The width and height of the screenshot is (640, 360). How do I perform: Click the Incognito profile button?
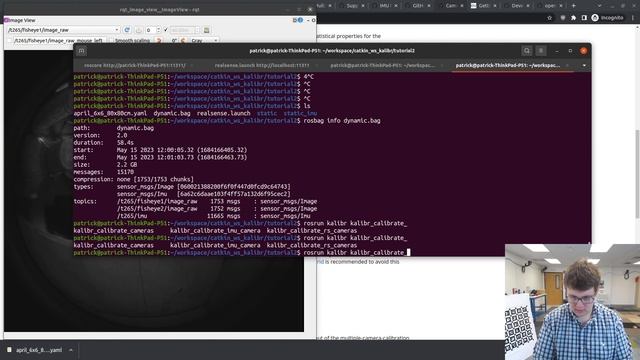tap(607, 18)
